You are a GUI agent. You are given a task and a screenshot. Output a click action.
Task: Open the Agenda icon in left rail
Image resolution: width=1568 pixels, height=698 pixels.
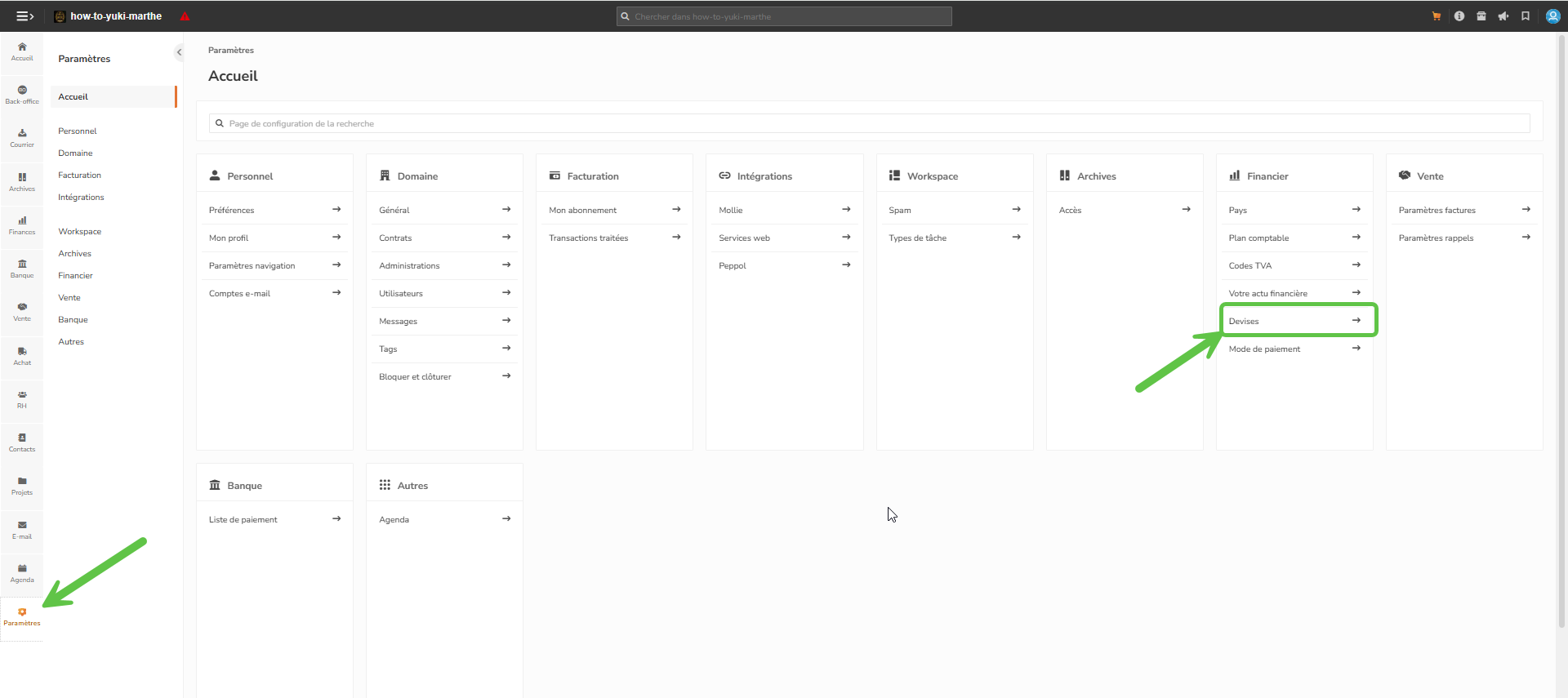coord(22,573)
